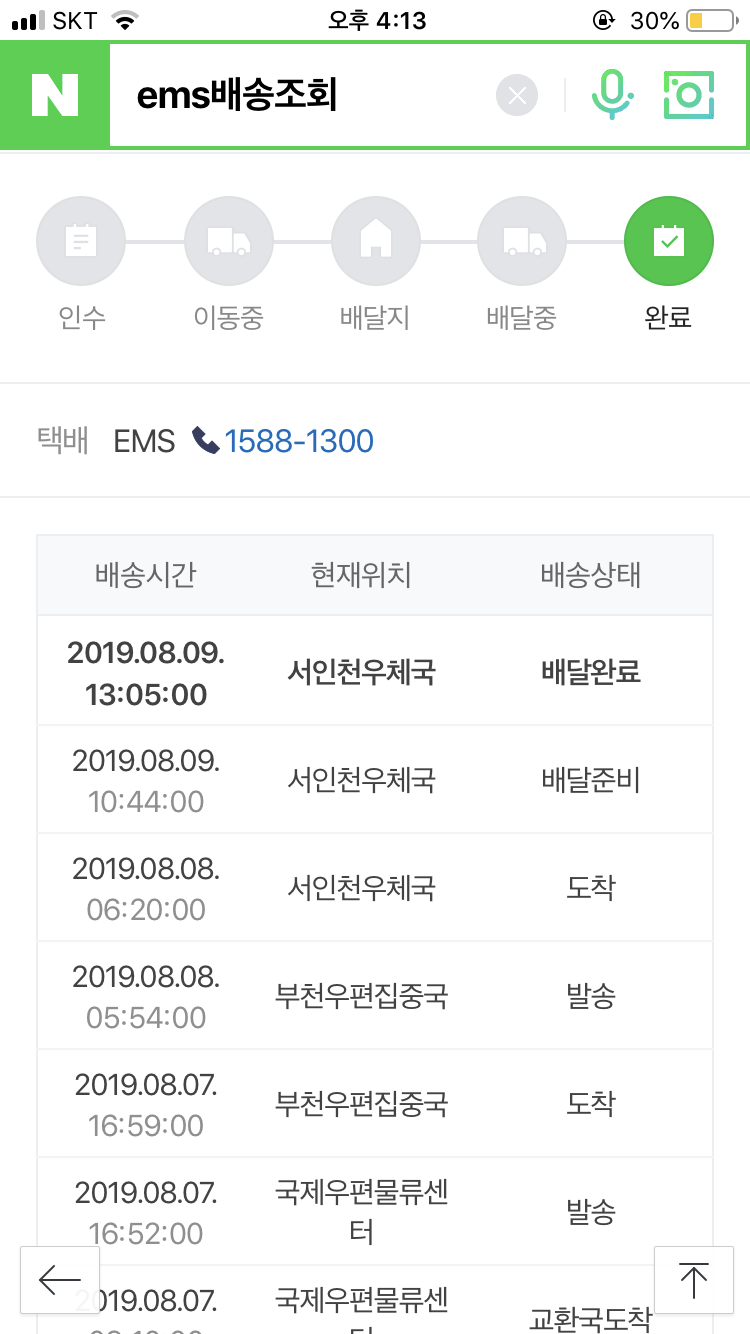Click the 현재위치 column header
The image size is (750, 1334).
point(361,575)
